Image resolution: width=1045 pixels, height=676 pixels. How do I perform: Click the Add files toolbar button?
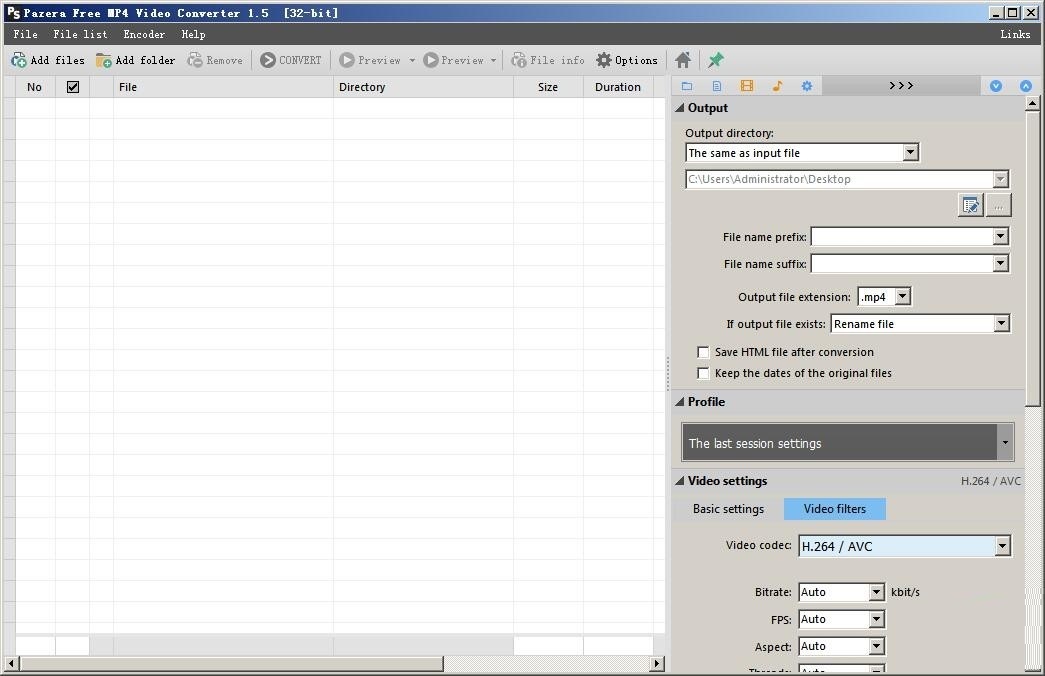click(48, 60)
